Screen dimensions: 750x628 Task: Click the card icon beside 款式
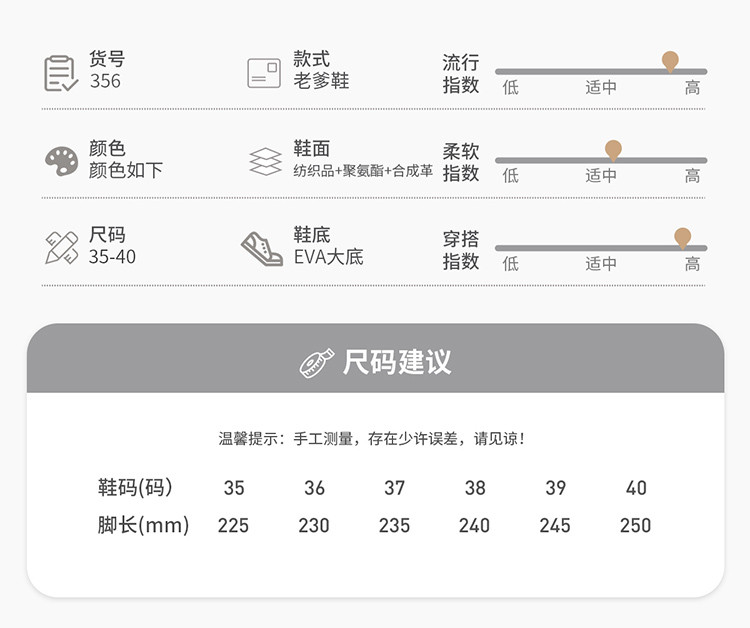[264, 73]
